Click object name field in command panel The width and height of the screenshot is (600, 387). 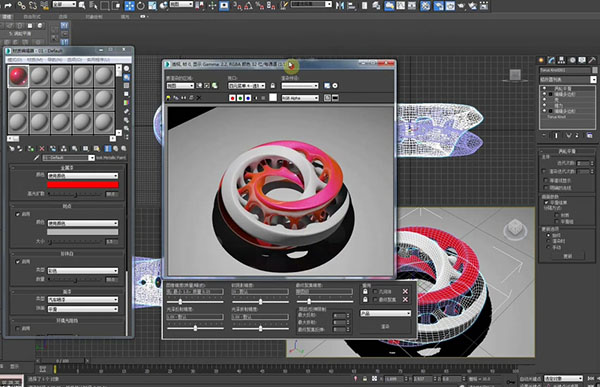click(565, 70)
